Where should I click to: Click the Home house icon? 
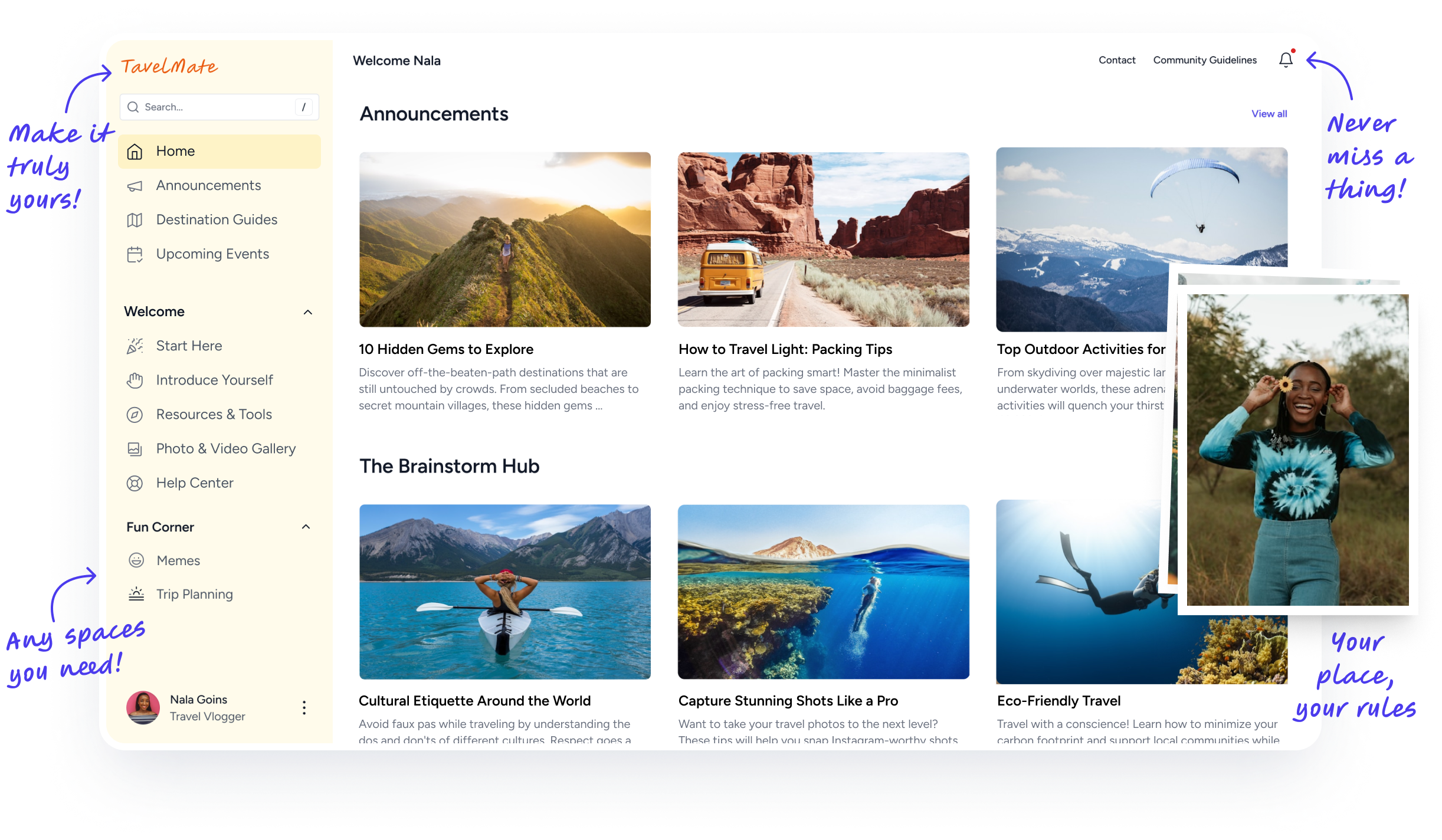pos(135,152)
